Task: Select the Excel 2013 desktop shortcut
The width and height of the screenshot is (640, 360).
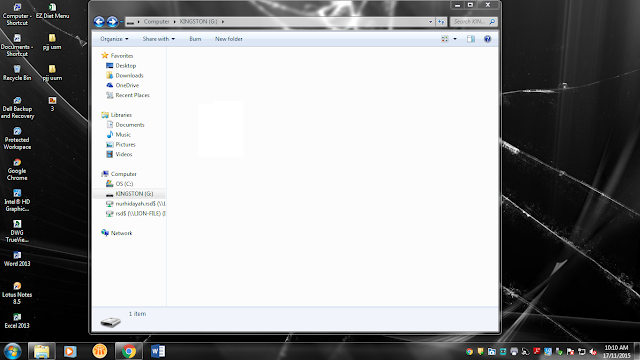Action: 17,321
